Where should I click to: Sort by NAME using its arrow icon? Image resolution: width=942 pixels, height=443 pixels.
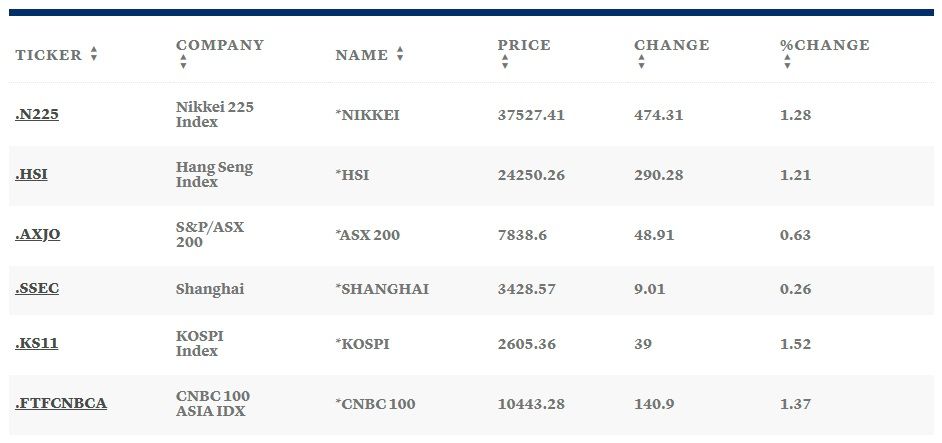coord(400,54)
